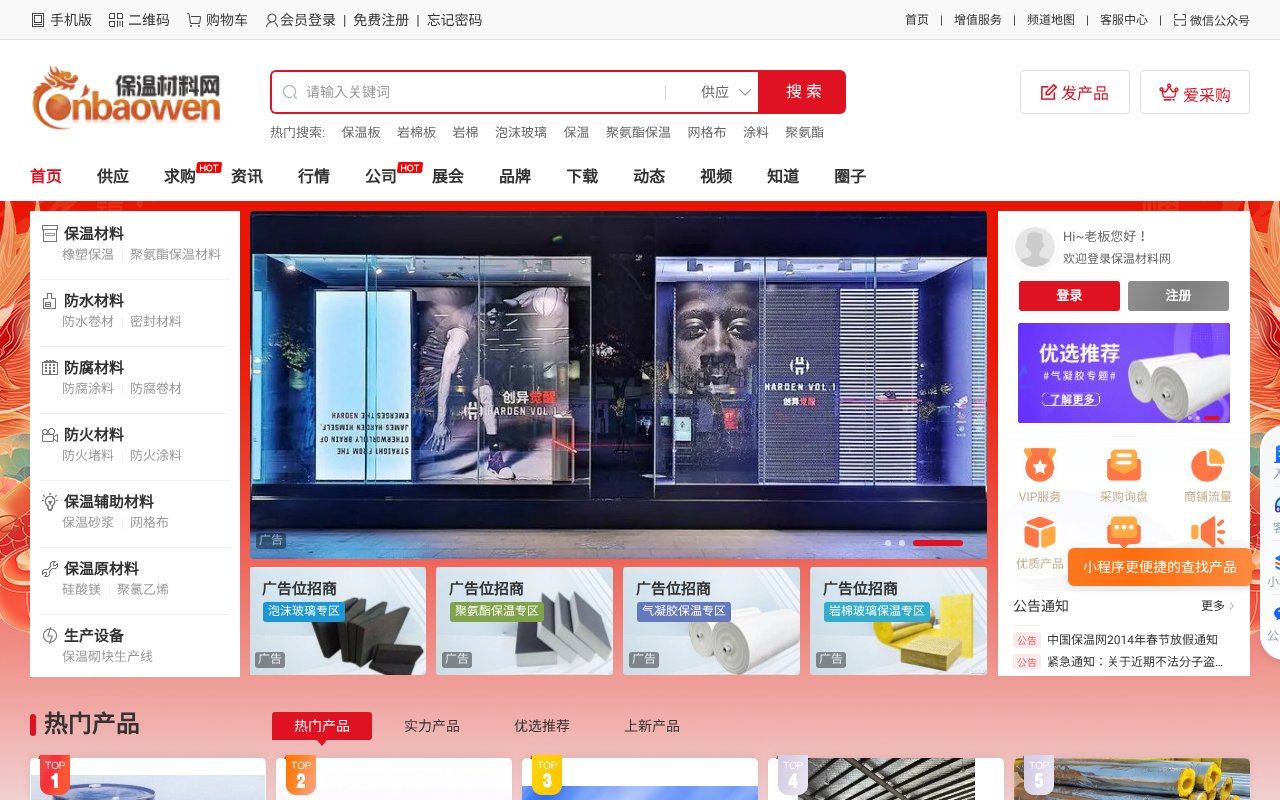This screenshot has height=800, width=1280.
Task: Select the last carousel pagination dot
Action: (x=938, y=543)
